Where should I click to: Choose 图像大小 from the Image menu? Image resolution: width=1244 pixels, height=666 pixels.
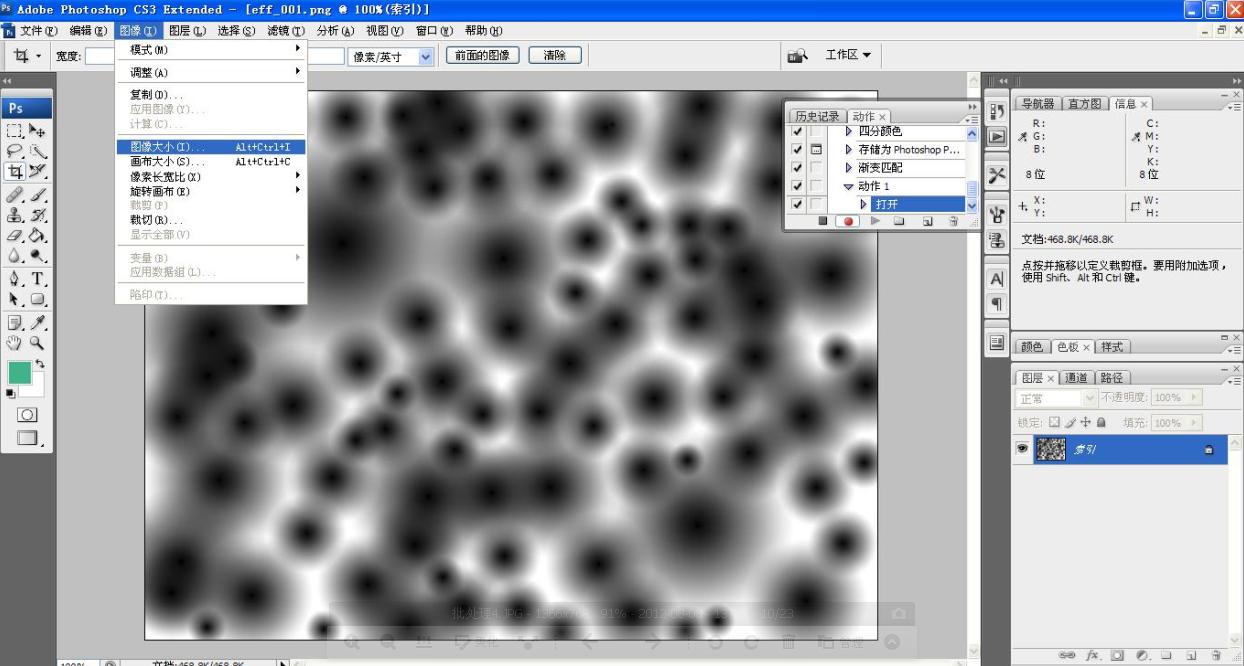[211, 147]
